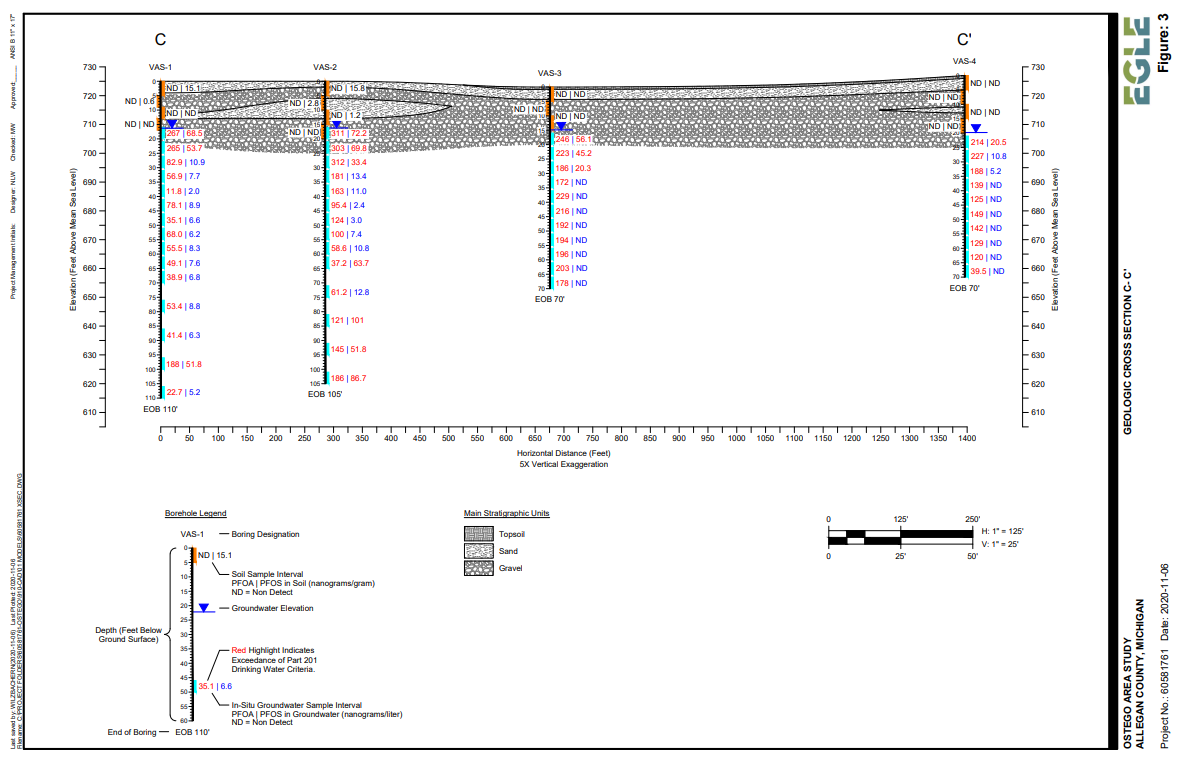Click the EGLE logo

click(x=1136, y=61)
